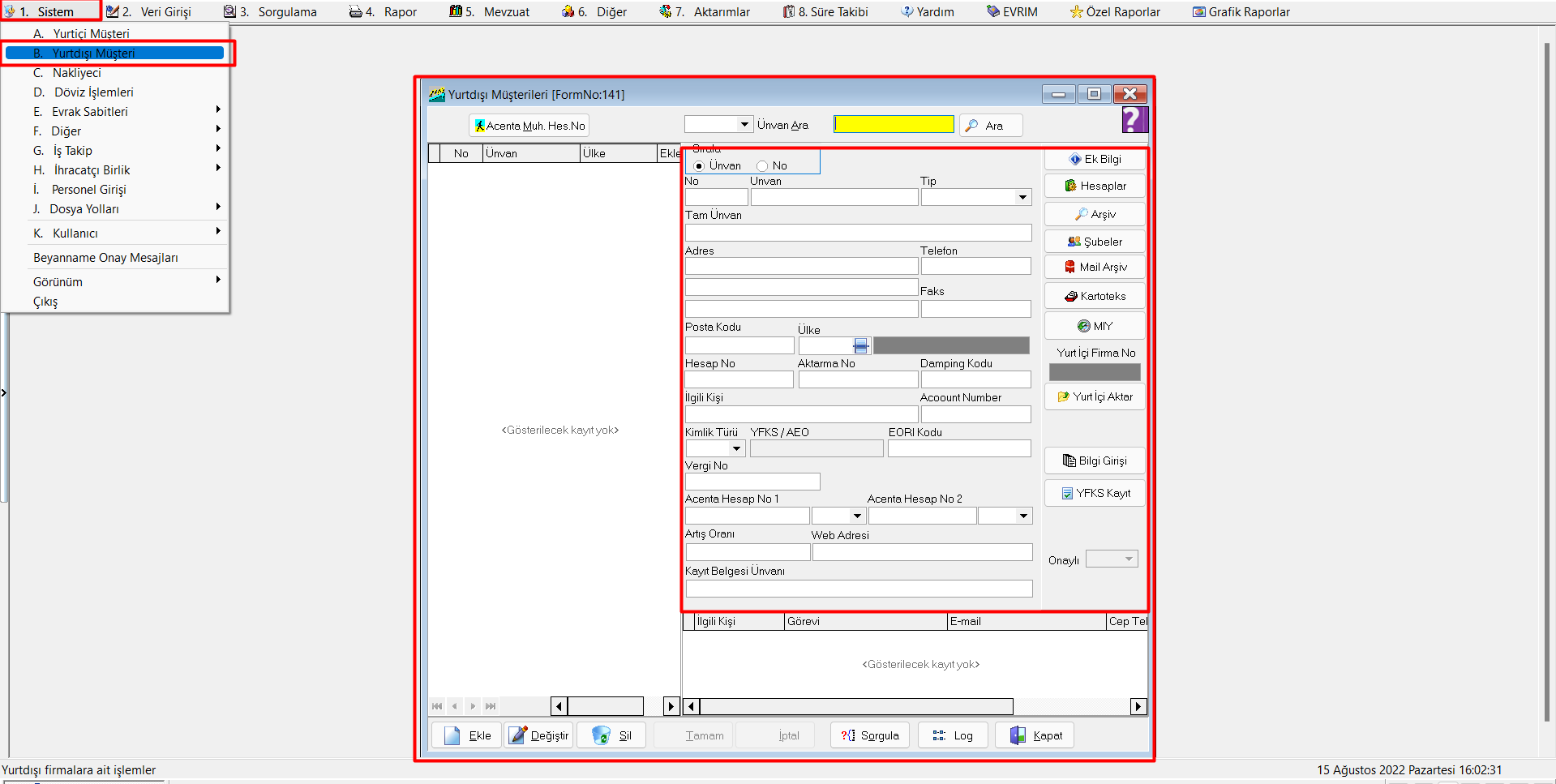Click the Yurt İçi Aktar button
The height and width of the screenshot is (784, 1556).
click(x=1095, y=397)
